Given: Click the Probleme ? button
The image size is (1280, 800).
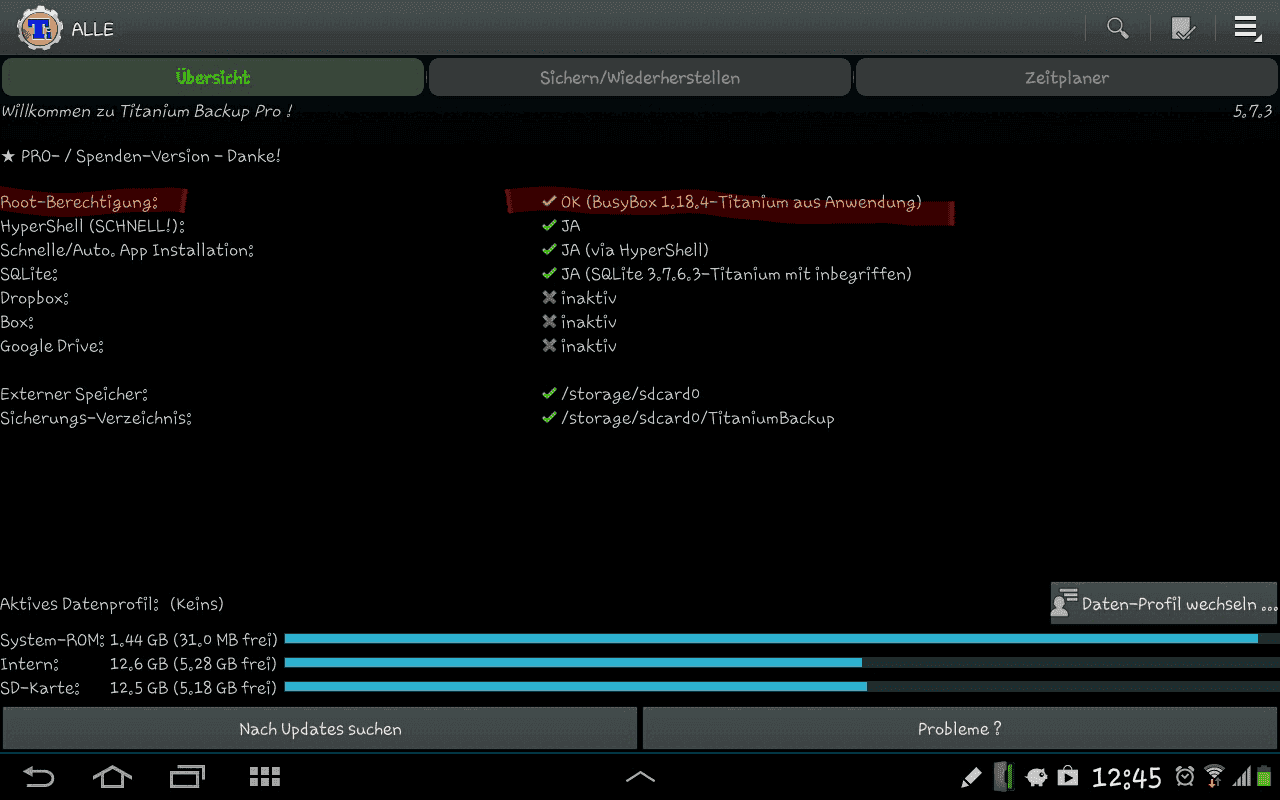Looking at the screenshot, I should click(x=960, y=728).
